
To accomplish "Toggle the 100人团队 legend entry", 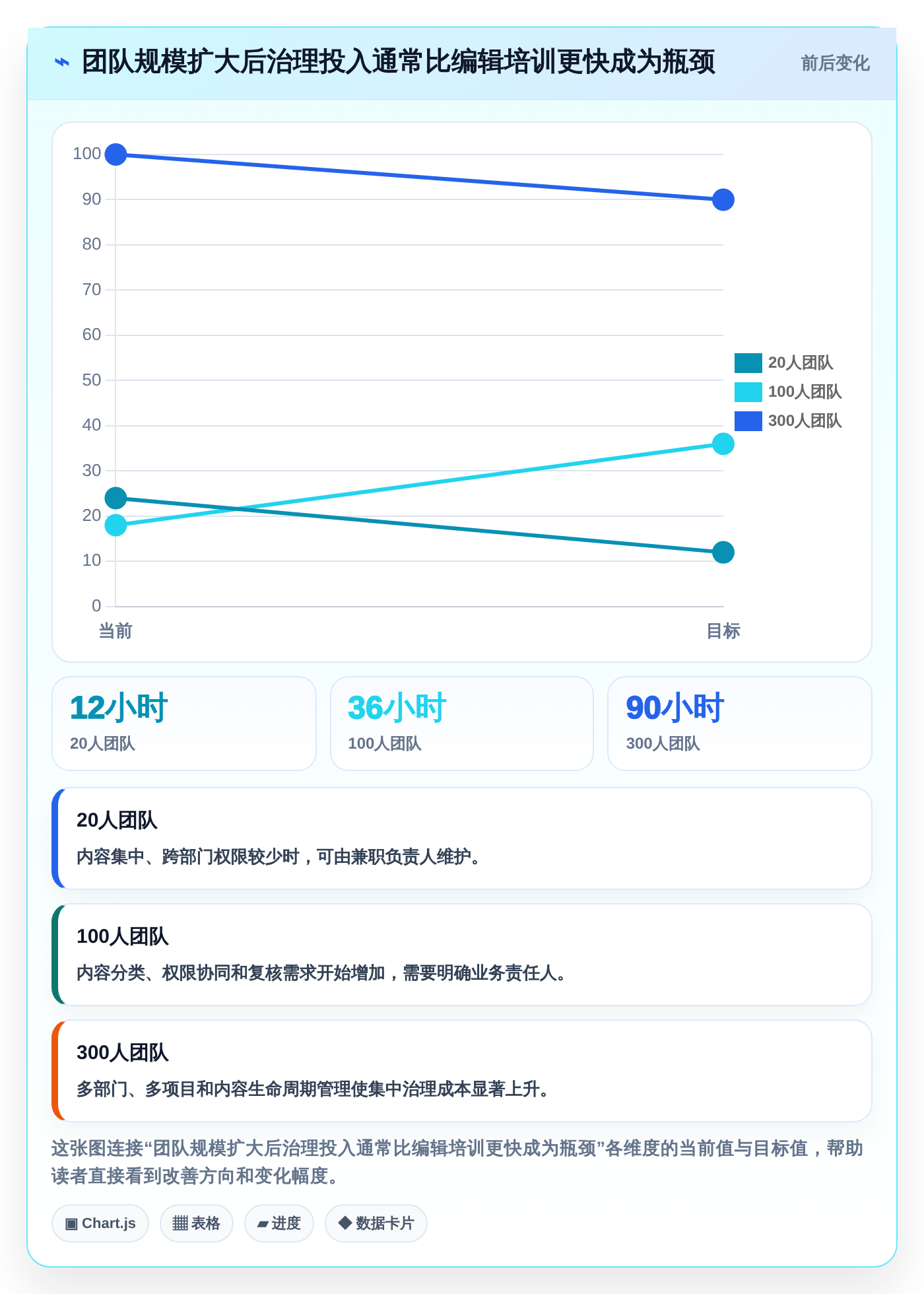I will click(x=788, y=392).
